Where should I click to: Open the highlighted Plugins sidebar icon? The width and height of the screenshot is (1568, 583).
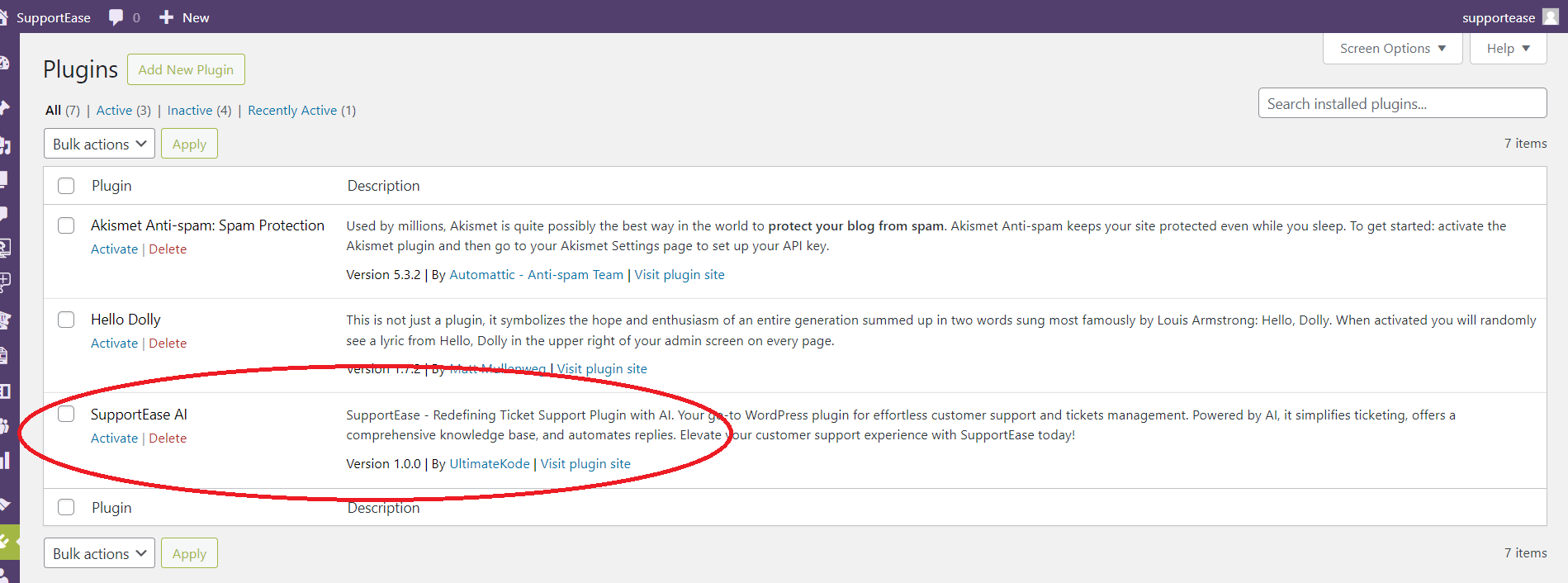click(x=7, y=542)
